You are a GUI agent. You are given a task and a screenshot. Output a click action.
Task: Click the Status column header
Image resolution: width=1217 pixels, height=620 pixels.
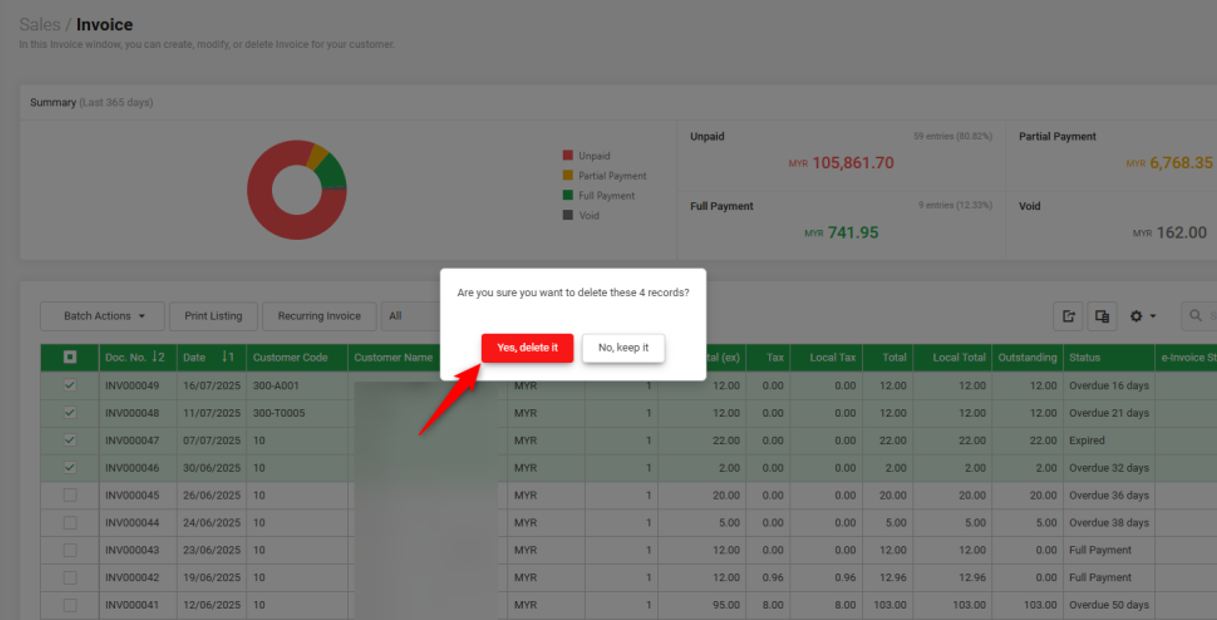pyautogui.click(x=1107, y=357)
